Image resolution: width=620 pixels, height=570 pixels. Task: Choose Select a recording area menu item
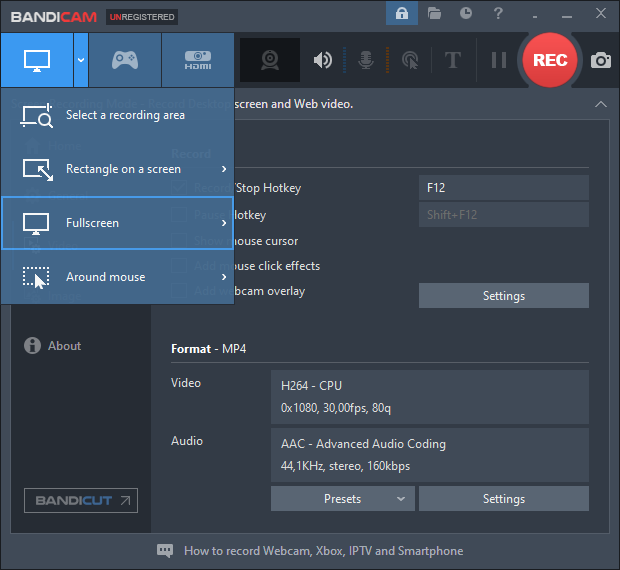(x=117, y=115)
